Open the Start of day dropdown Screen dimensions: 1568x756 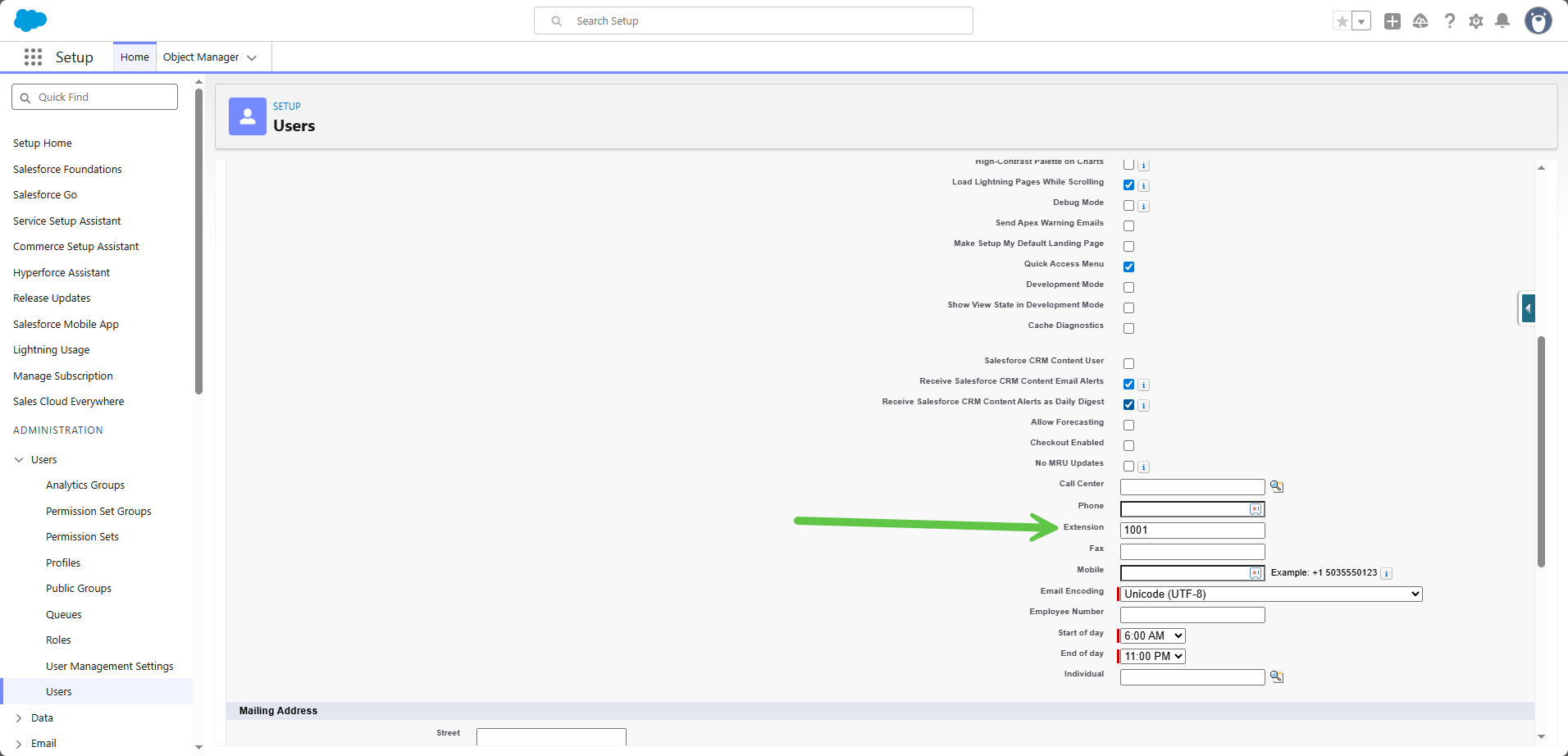coord(1152,635)
